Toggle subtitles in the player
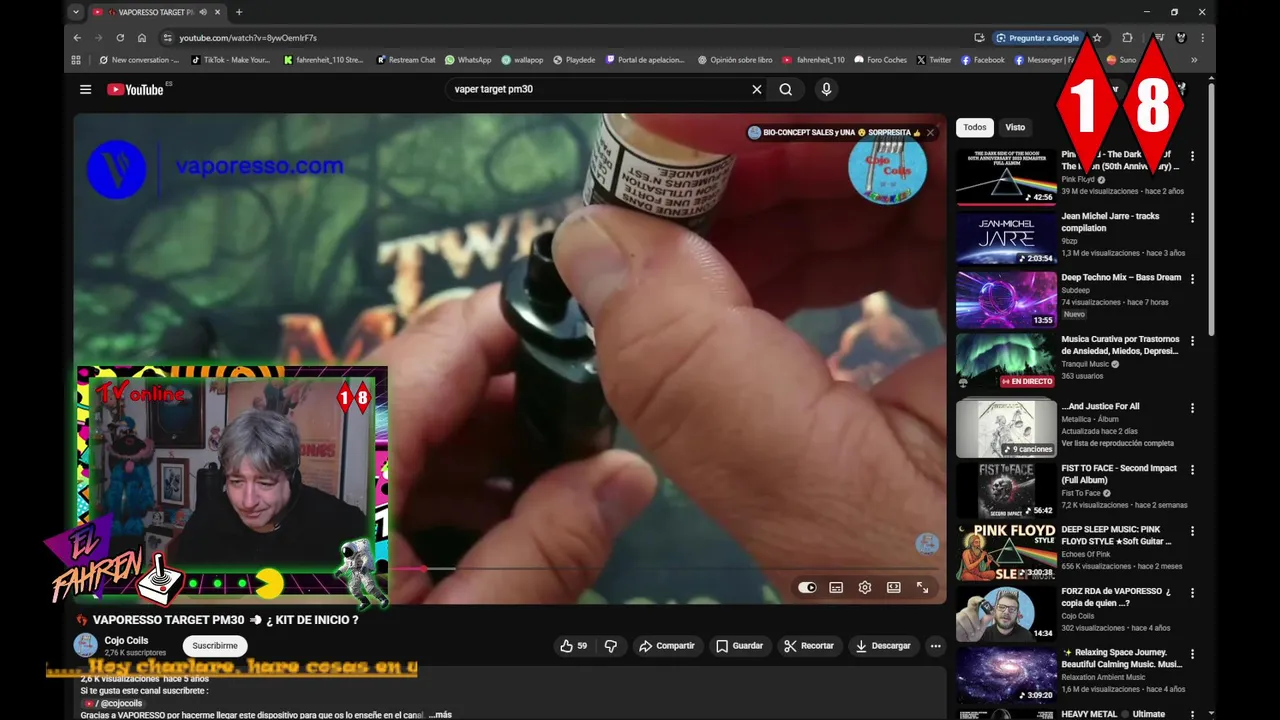1280x720 pixels. point(836,587)
